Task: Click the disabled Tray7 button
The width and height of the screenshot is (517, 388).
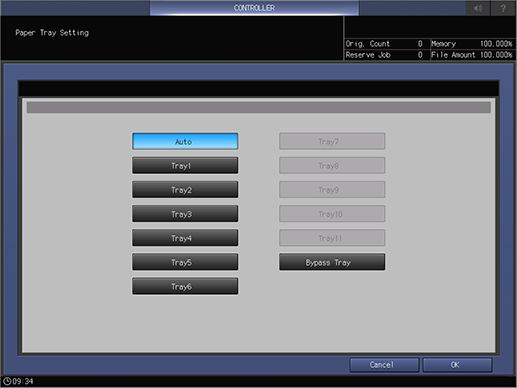Action: click(332, 141)
